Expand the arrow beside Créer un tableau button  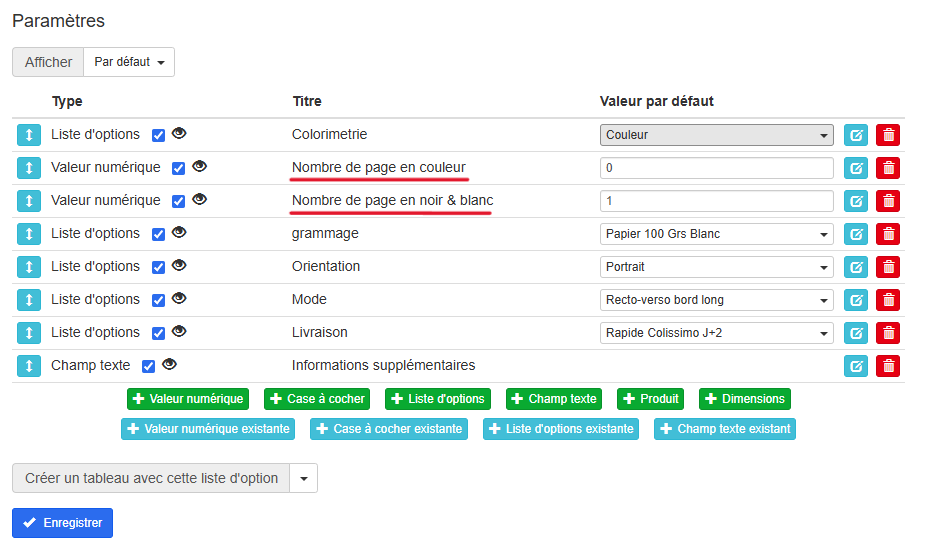click(x=304, y=478)
